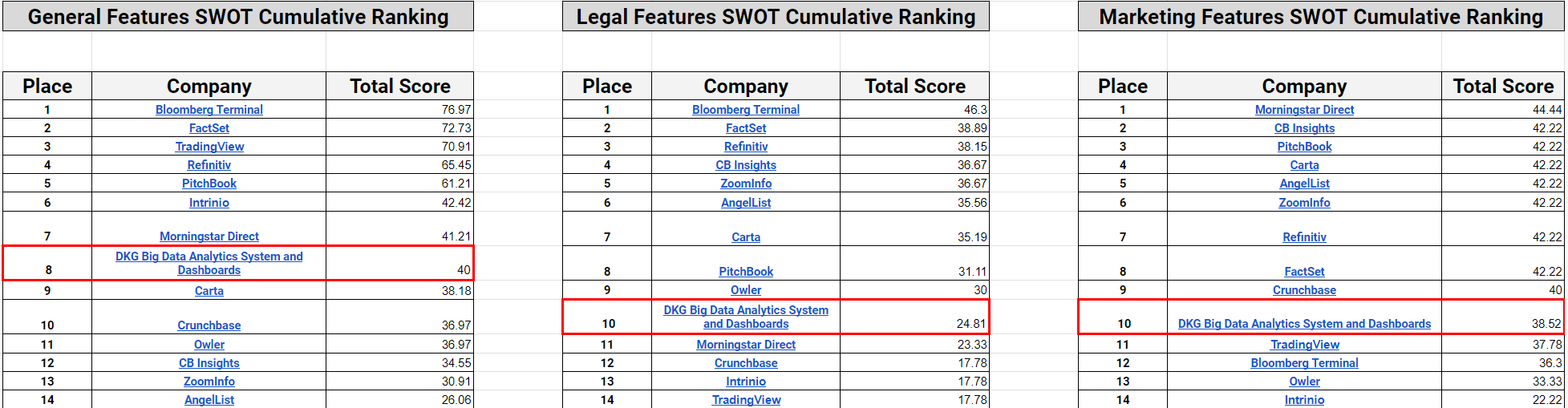Click Crunchbase link in Marketing Features table
Viewport: 1568px width, 408px height.
[1304, 290]
